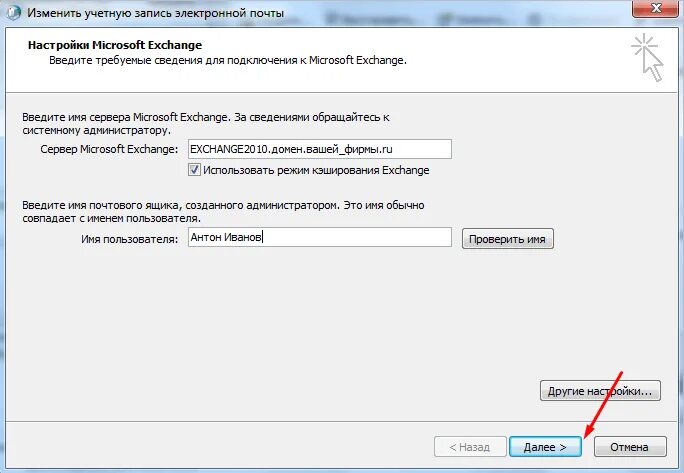Image resolution: width=684 pixels, height=473 pixels.
Task: Focus the Сервер Microsoft Exchange field
Action: click(x=320, y=149)
